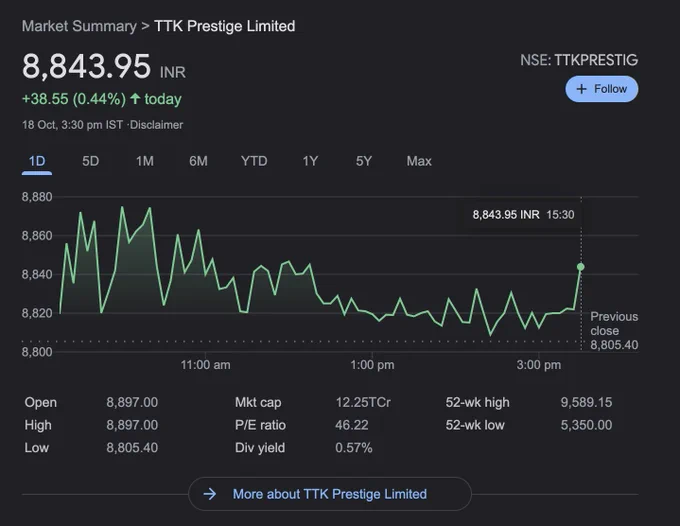Click the Mkt cap value 12.25TCr

363,402
